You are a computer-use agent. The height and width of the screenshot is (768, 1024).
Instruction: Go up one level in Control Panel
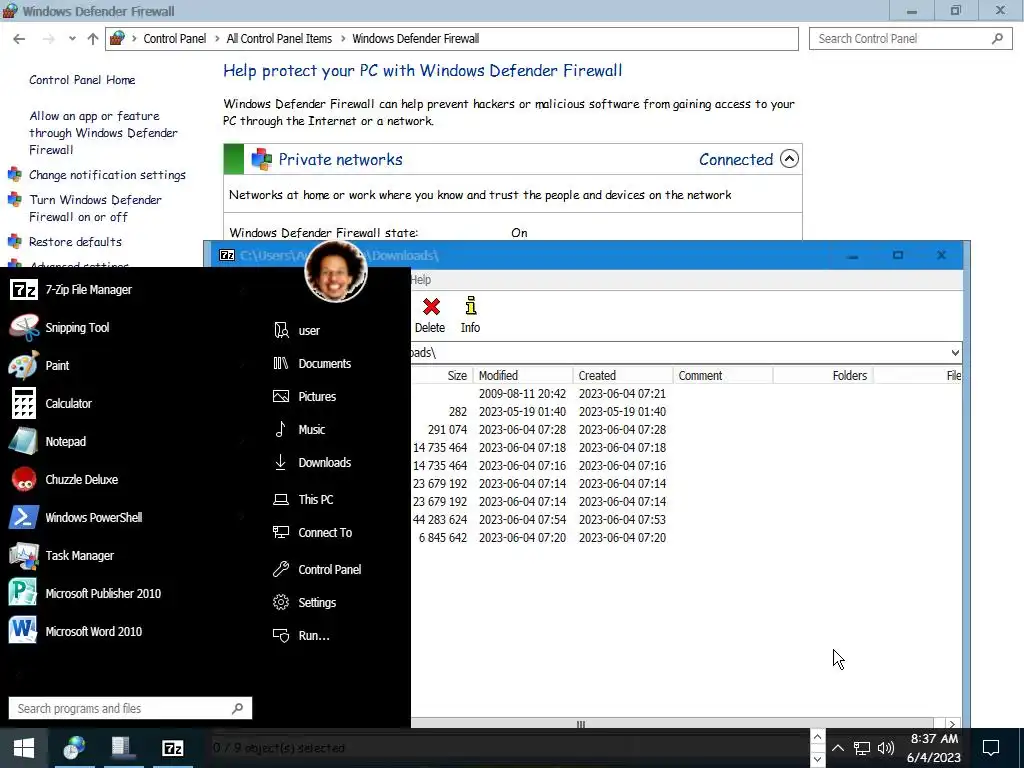click(x=93, y=39)
